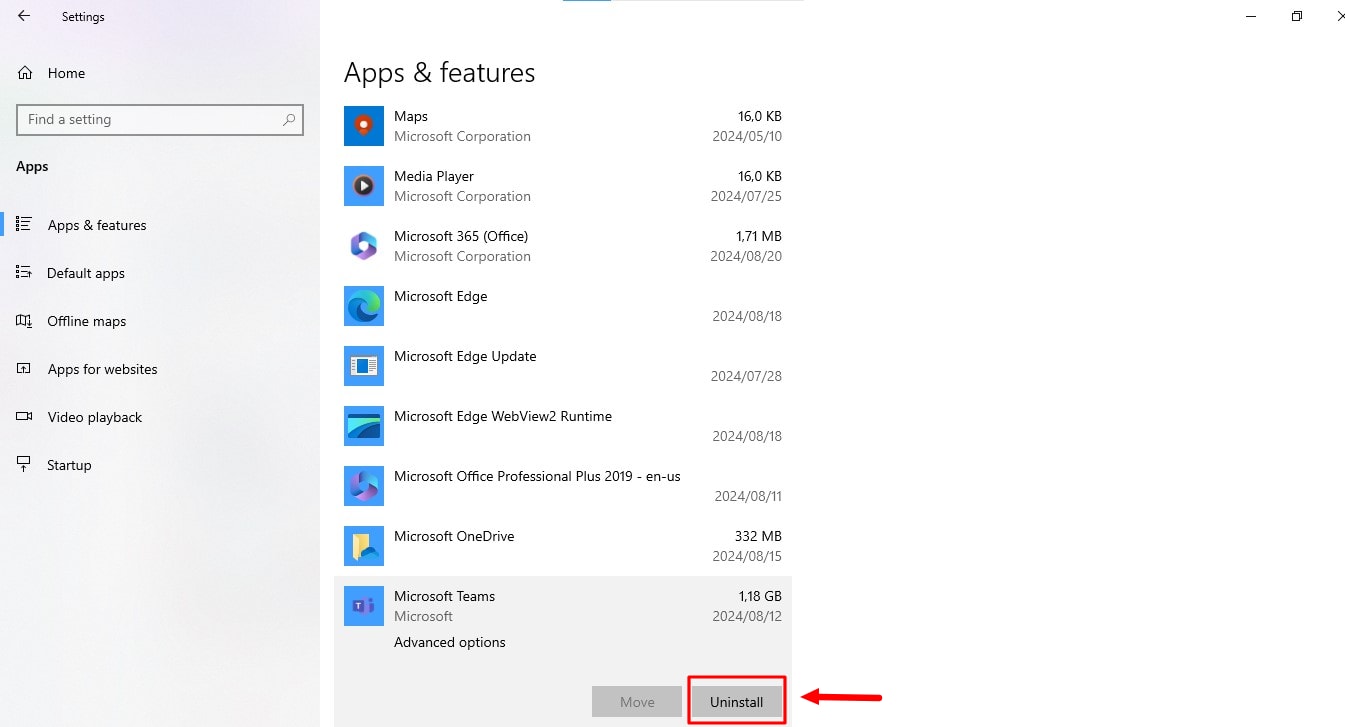Image resolution: width=1345 pixels, height=727 pixels.
Task: Click the Maps app icon
Action: [364, 126]
